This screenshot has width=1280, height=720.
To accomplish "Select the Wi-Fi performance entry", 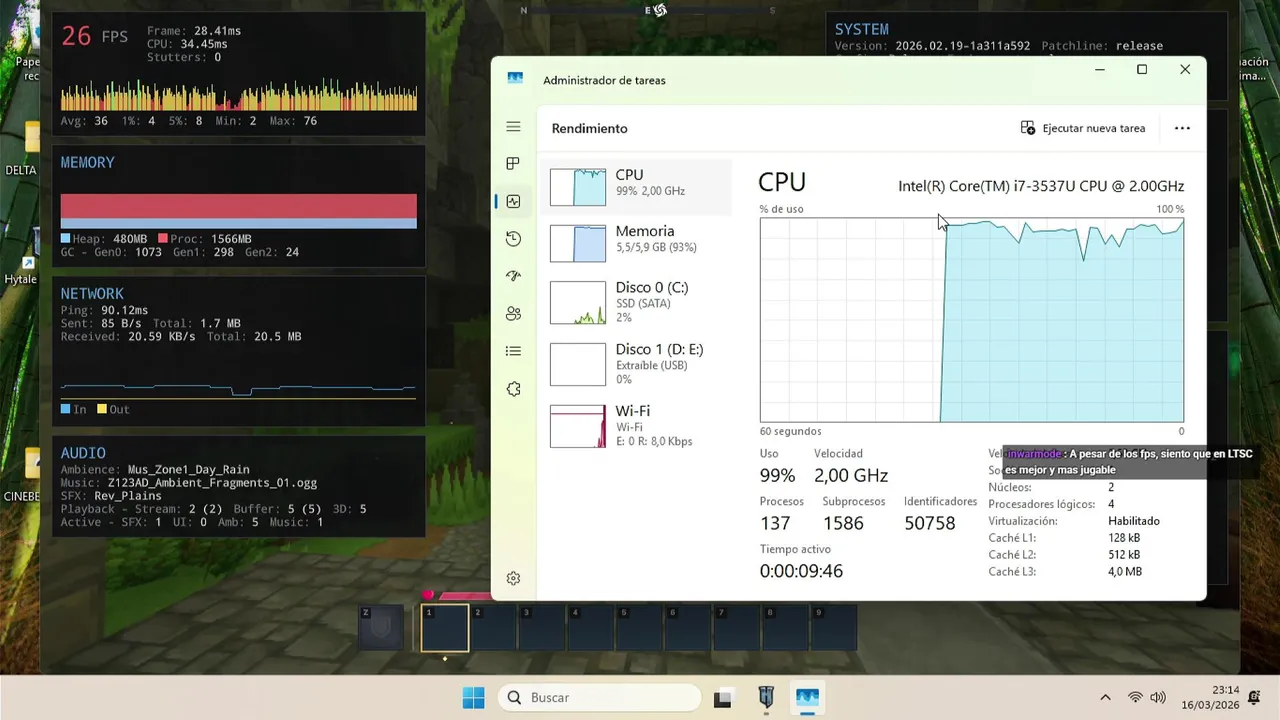I will tap(636, 426).
